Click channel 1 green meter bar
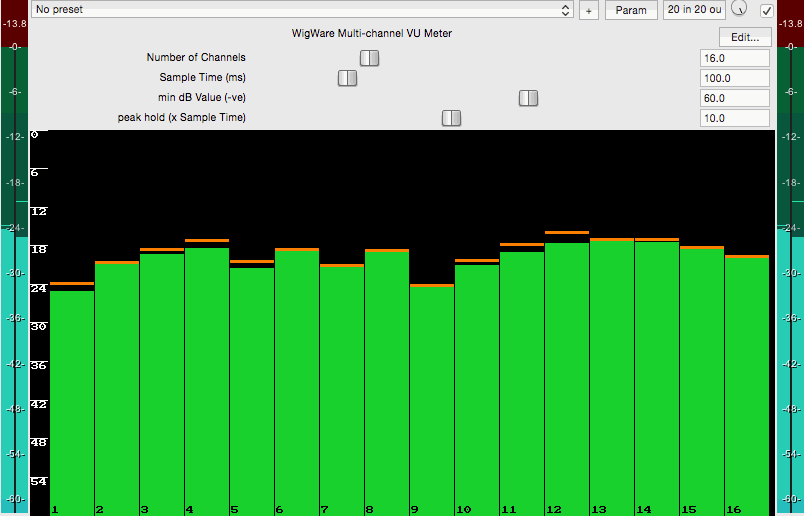 72,403
